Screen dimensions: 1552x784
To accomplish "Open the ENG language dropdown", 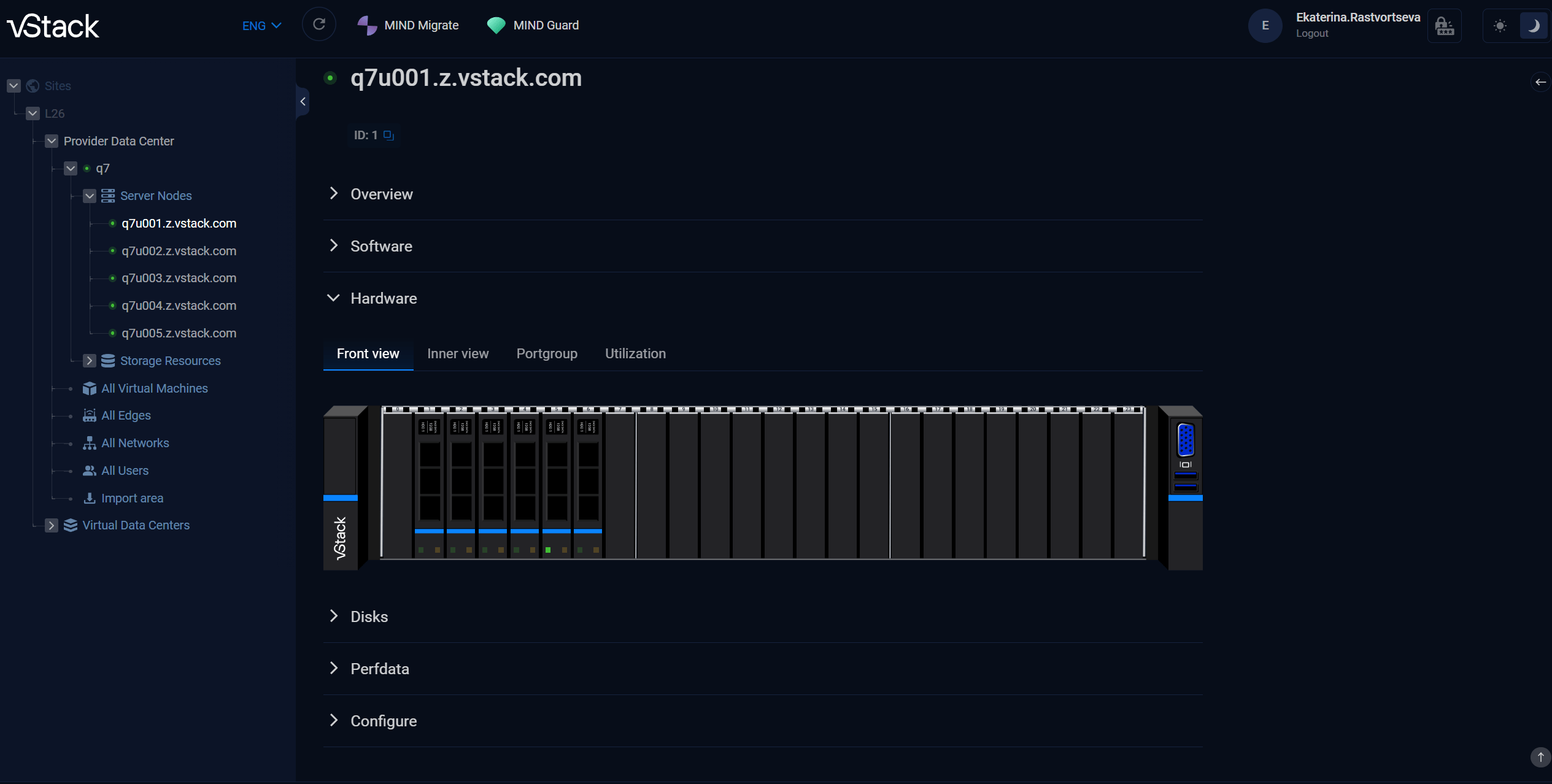I will 261,26.
